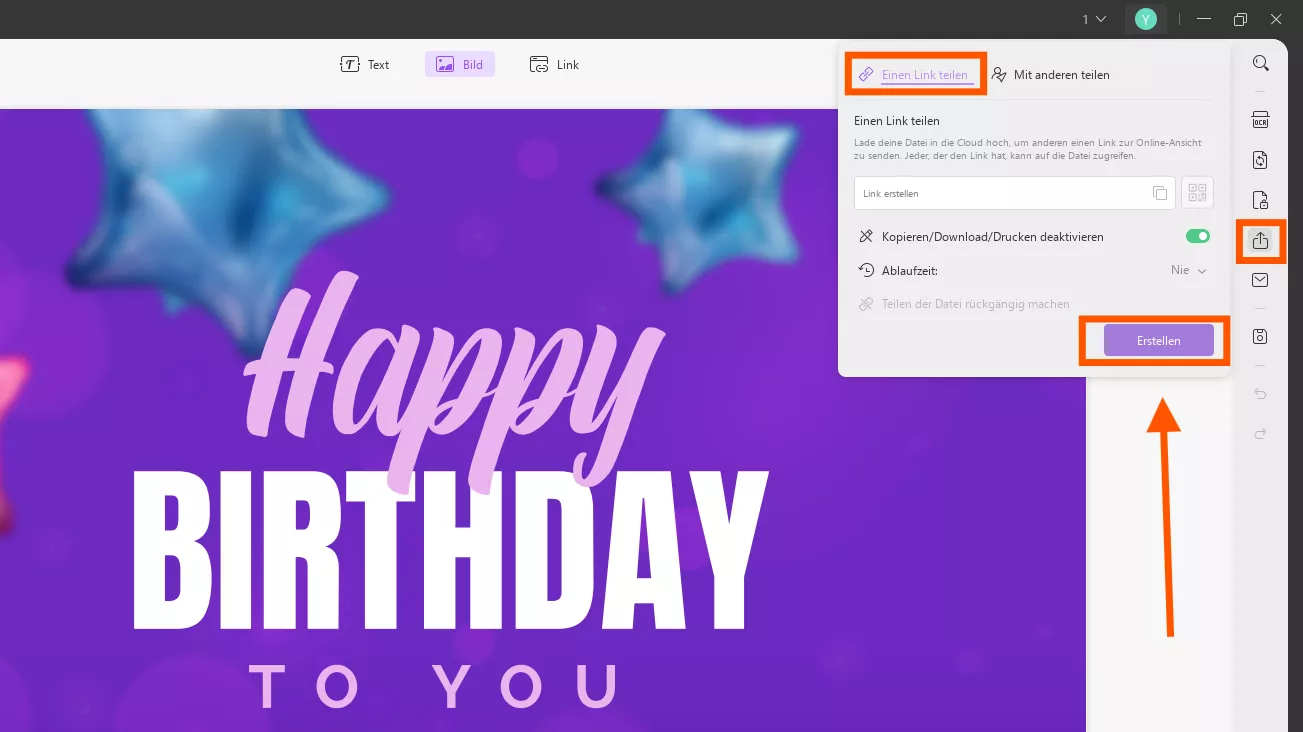This screenshot has height=732, width=1303.
Task: Focus the Link erstellen input field
Action: [x=1014, y=193]
